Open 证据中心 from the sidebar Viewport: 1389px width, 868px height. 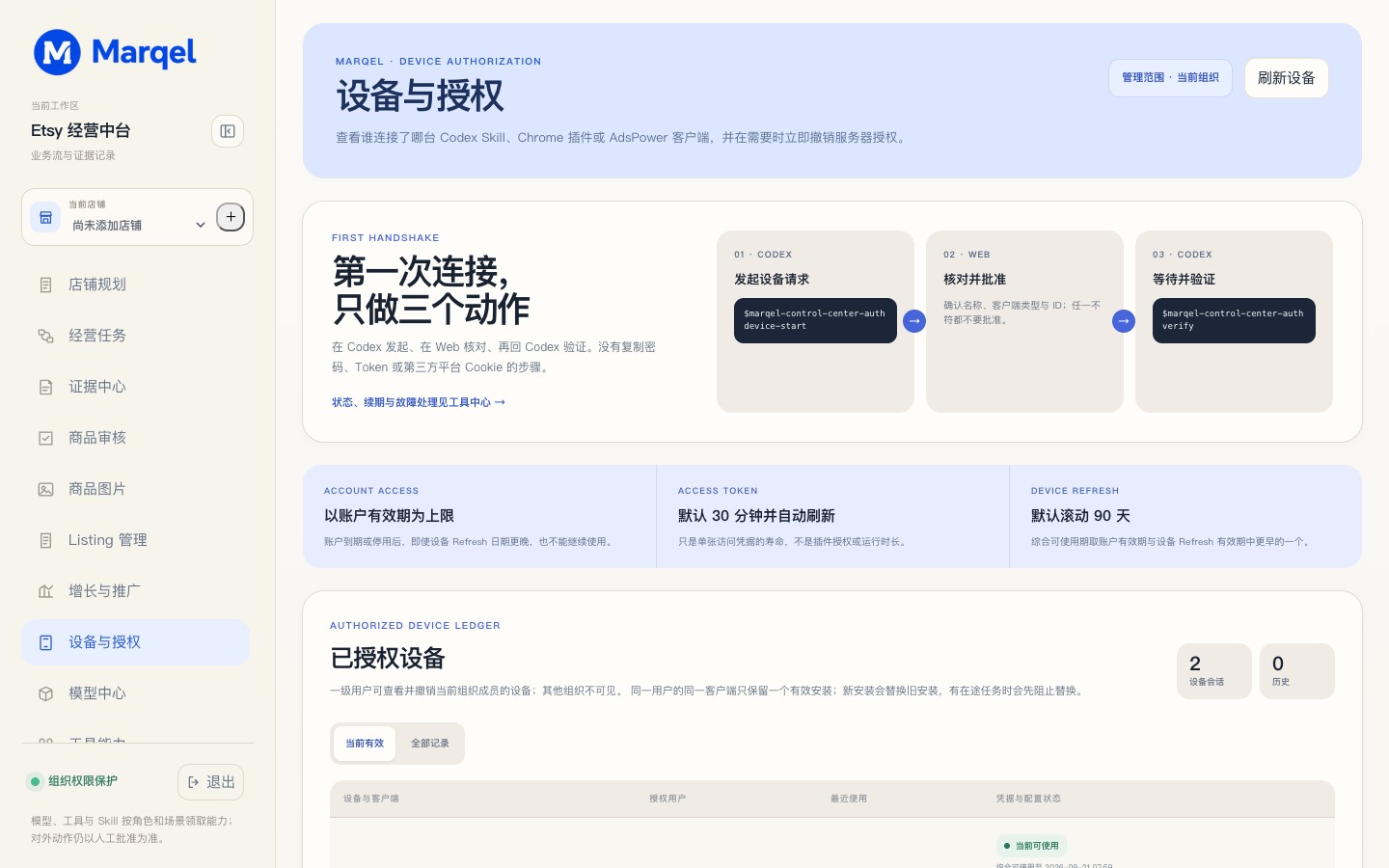135,387
